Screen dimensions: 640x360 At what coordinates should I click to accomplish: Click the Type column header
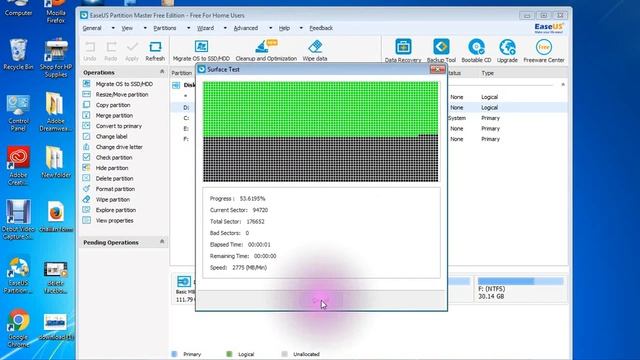tap(487, 73)
